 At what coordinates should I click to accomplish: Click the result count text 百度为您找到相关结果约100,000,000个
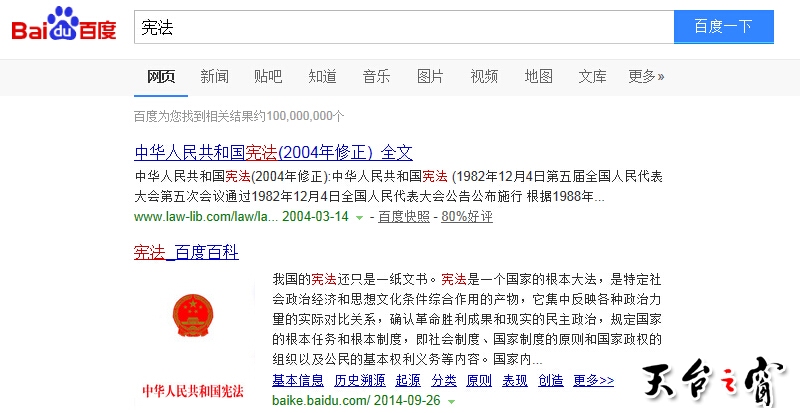(x=239, y=116)
